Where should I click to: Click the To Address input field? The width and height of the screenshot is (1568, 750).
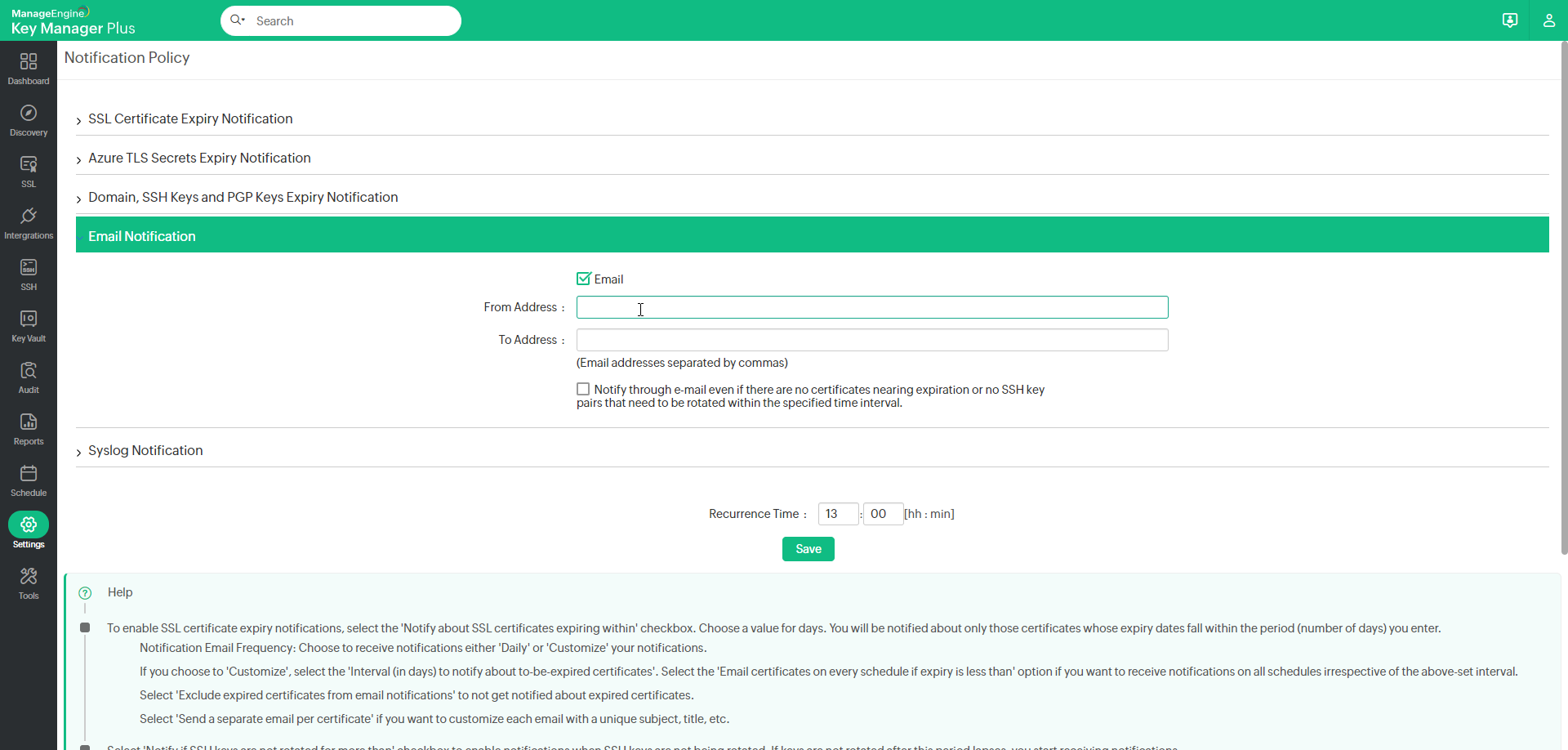(872, 340)
